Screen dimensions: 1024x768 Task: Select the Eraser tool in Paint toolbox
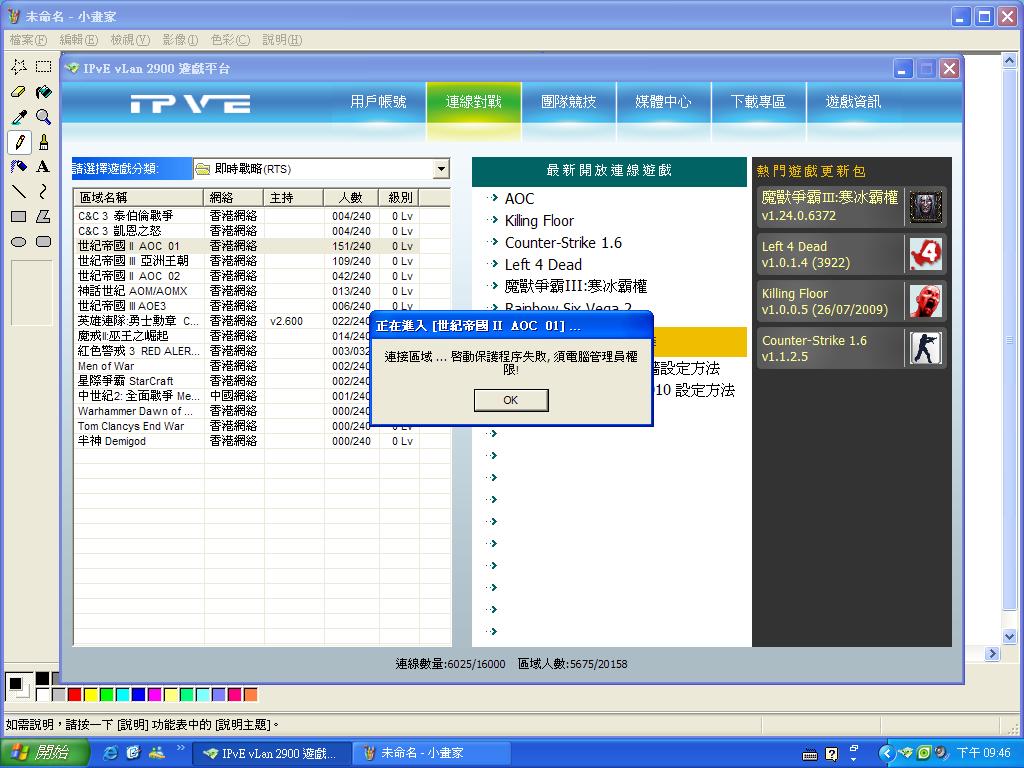tap(18, 92)
